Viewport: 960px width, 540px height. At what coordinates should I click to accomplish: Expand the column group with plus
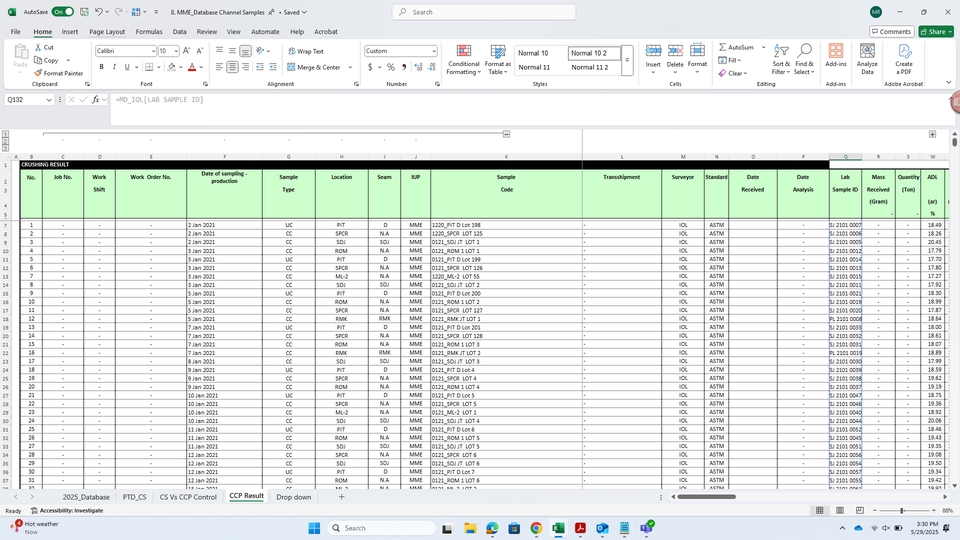(x=932, y=133)
